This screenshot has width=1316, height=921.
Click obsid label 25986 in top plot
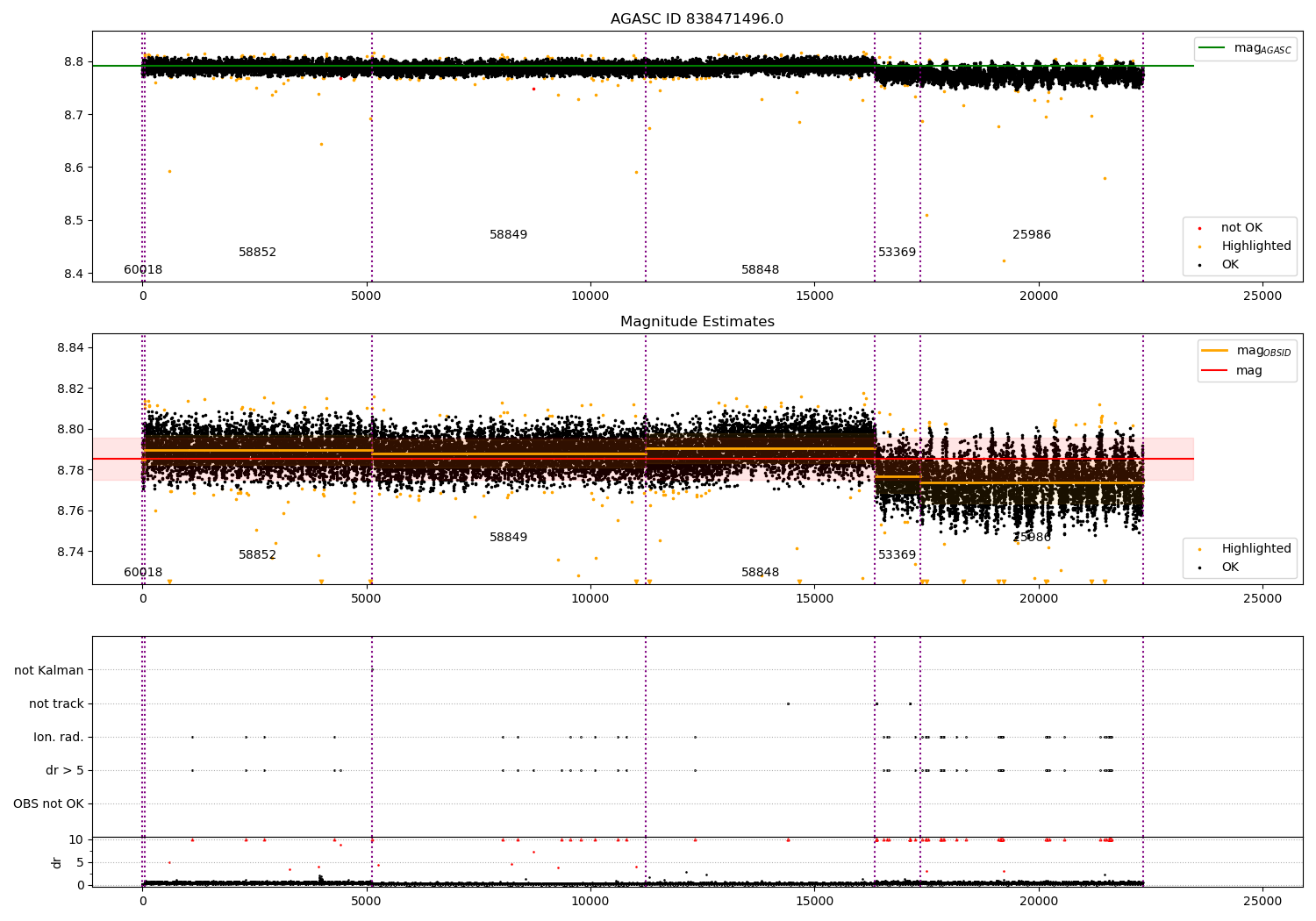1032,235
